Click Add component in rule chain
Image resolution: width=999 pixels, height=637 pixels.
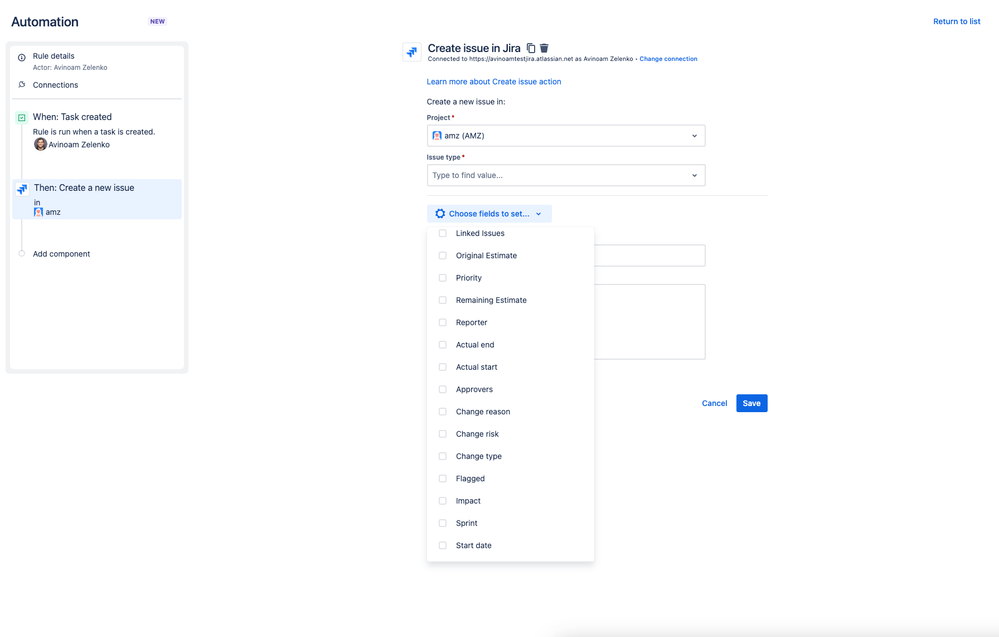61,254
